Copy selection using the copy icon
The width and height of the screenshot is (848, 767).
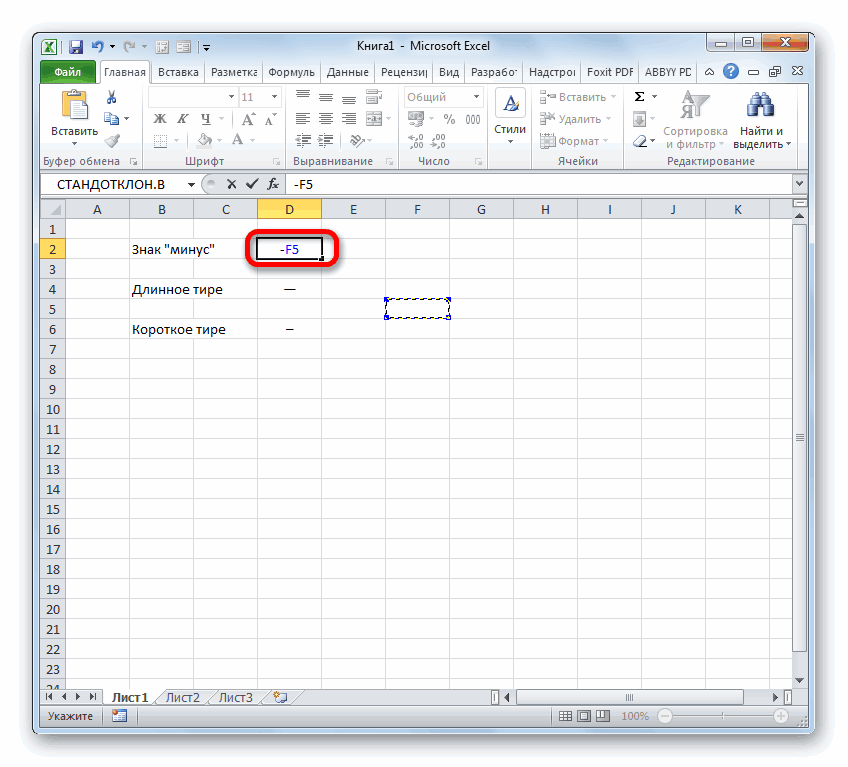(111, 118)
